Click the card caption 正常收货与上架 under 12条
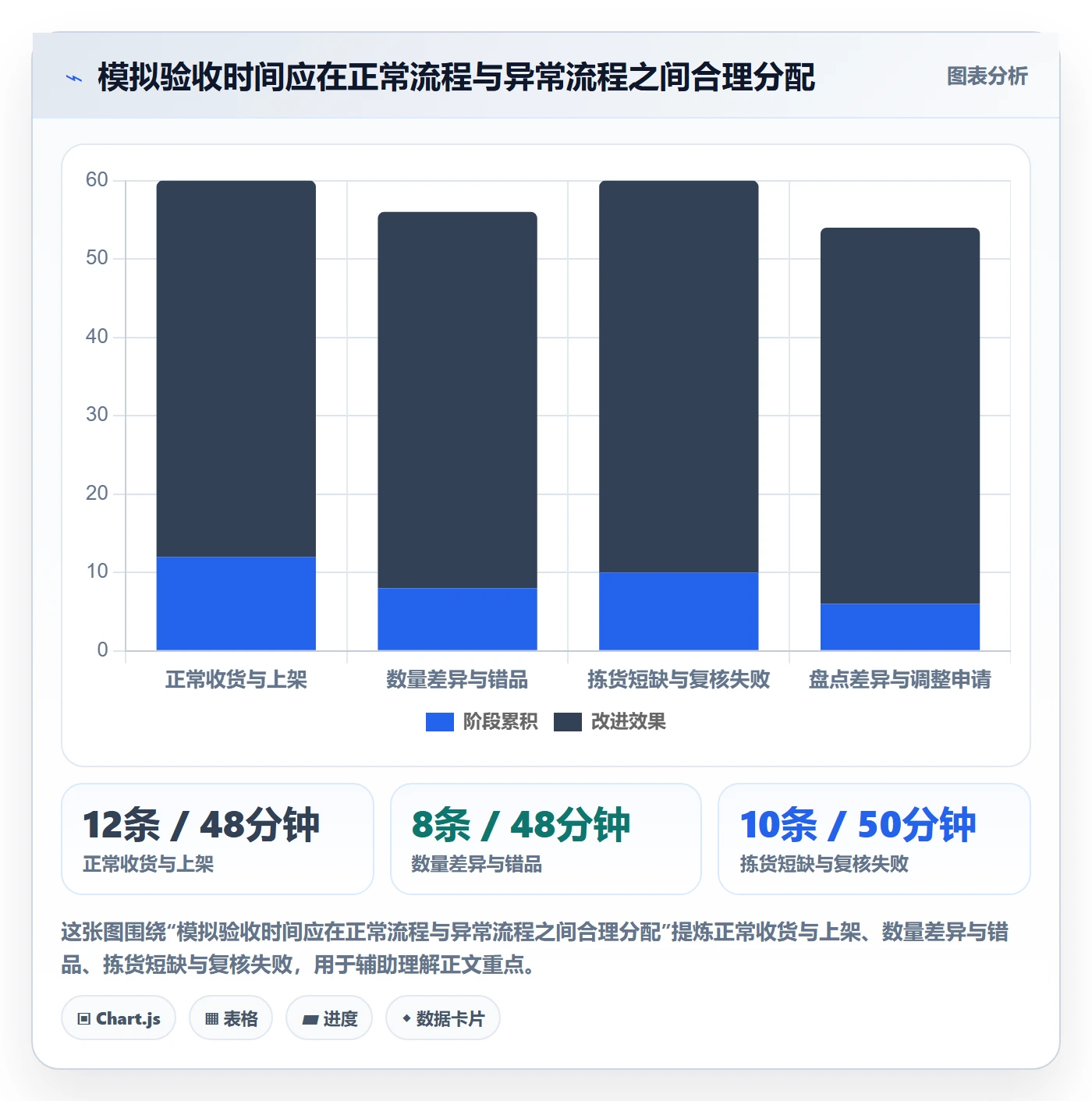The image size is (1092, 1101). 148,864
